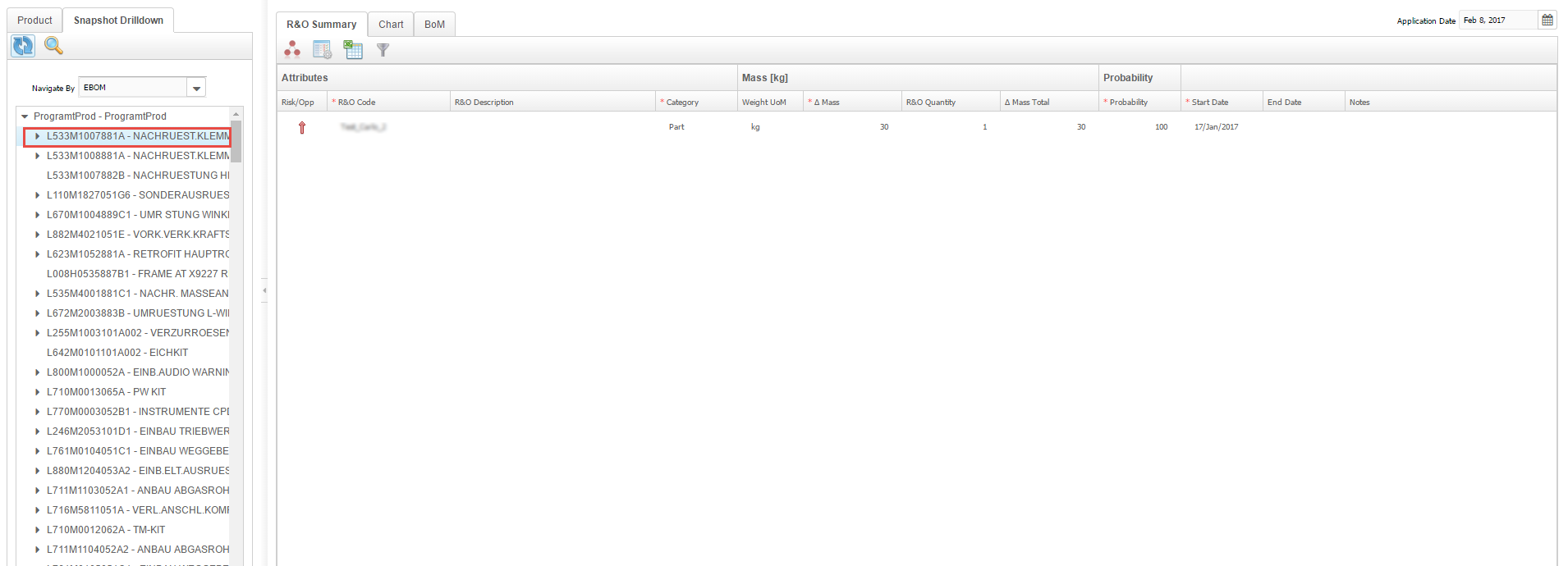Open the table configuration gear icon
The height and width of the screenshot is (566, 1568).
[322, 50]
